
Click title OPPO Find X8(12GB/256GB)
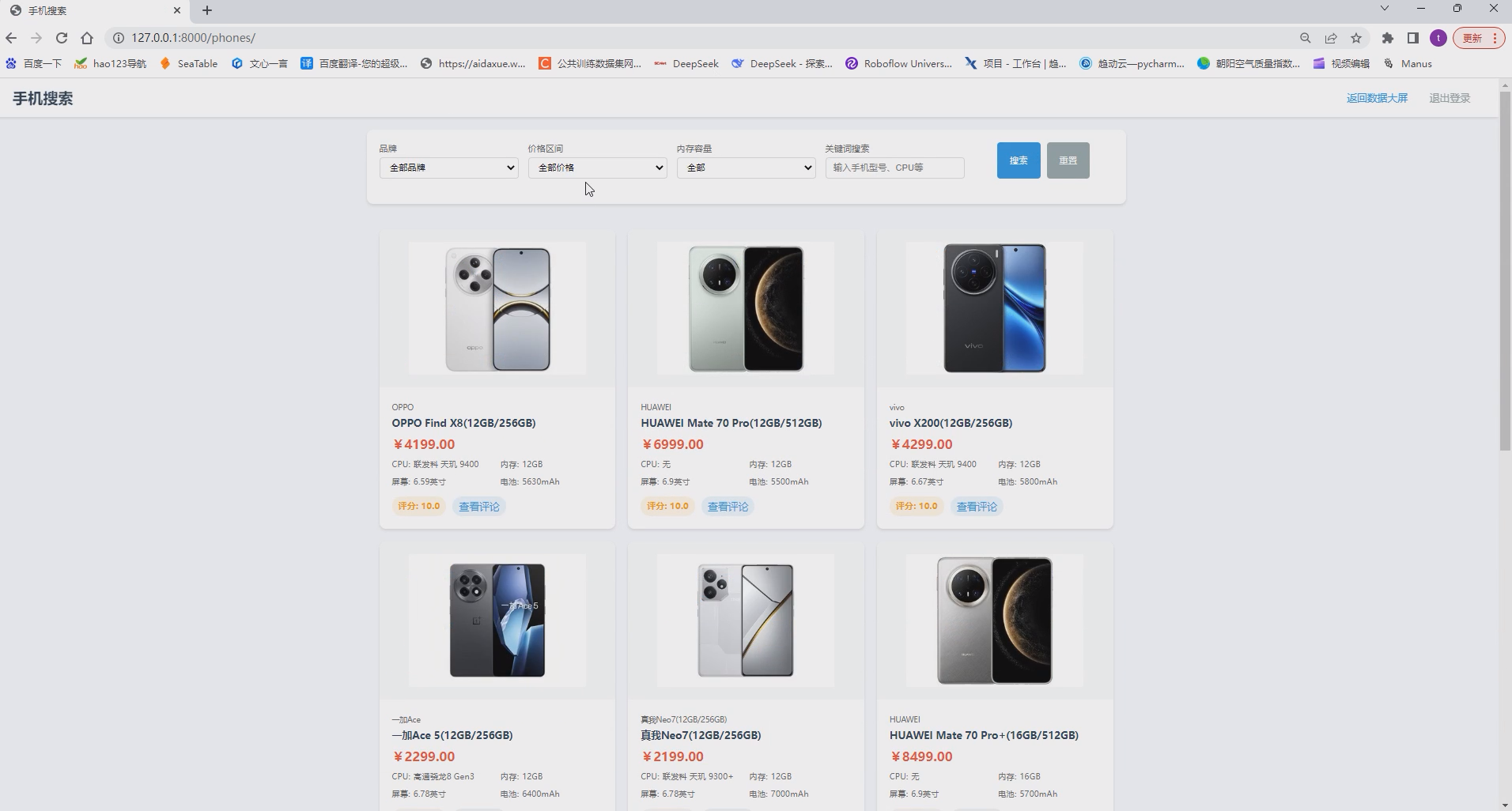click(x=463, y=423)
